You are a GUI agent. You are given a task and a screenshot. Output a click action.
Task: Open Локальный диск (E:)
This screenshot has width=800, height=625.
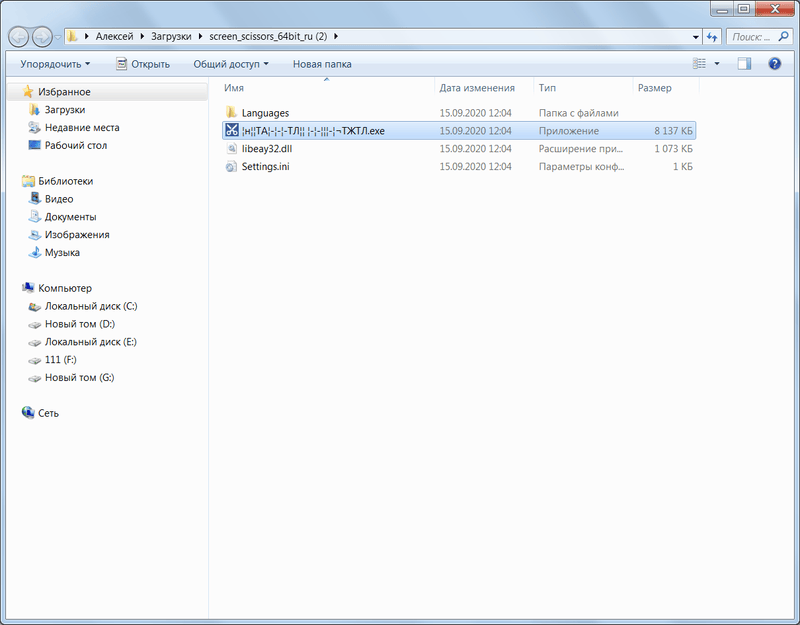pos(91,342)
